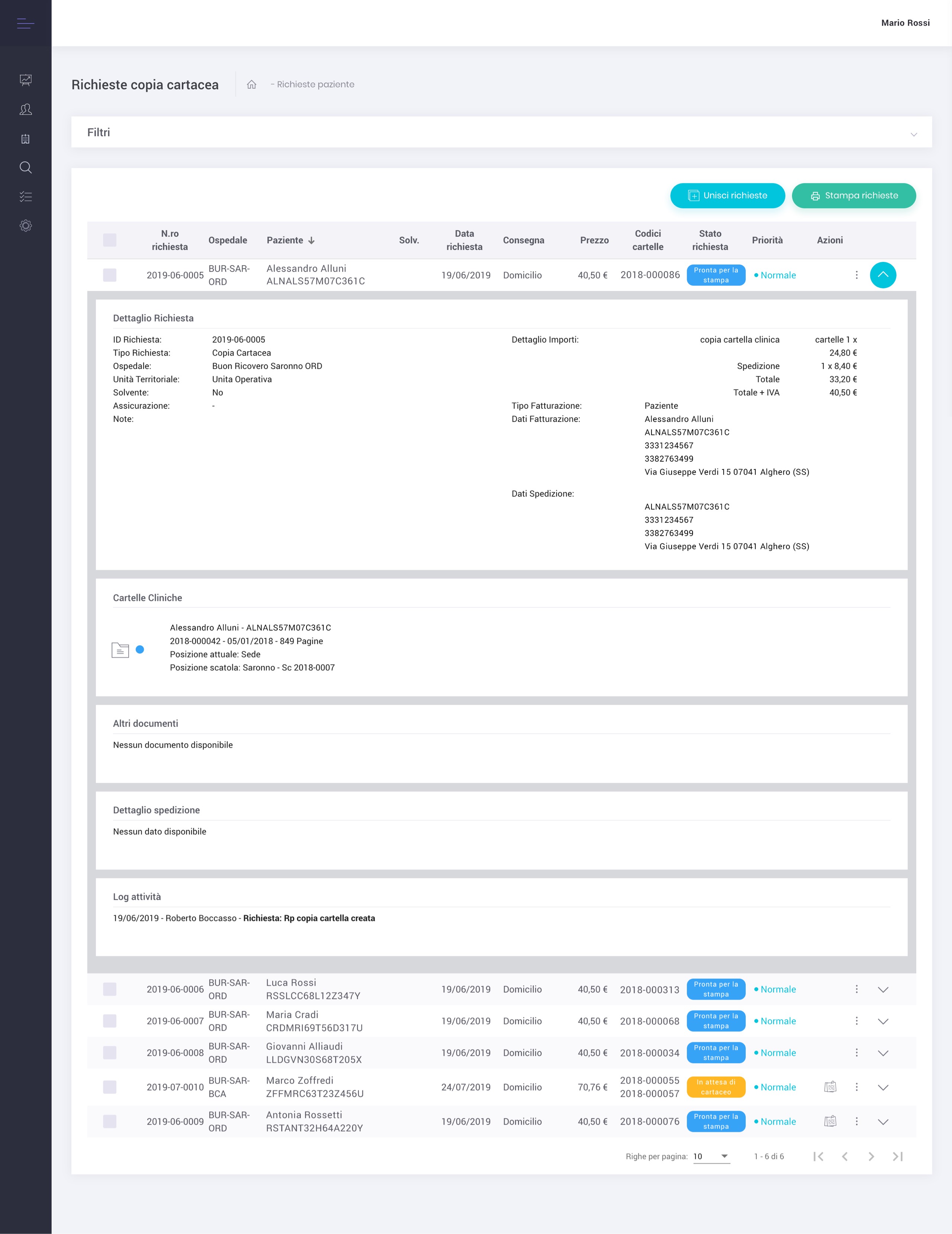Image resolution: width=952 pixels, height=1234 pixels.
Task: Expand details for Luca Rossi row
Action: click(x=883, y=990)
